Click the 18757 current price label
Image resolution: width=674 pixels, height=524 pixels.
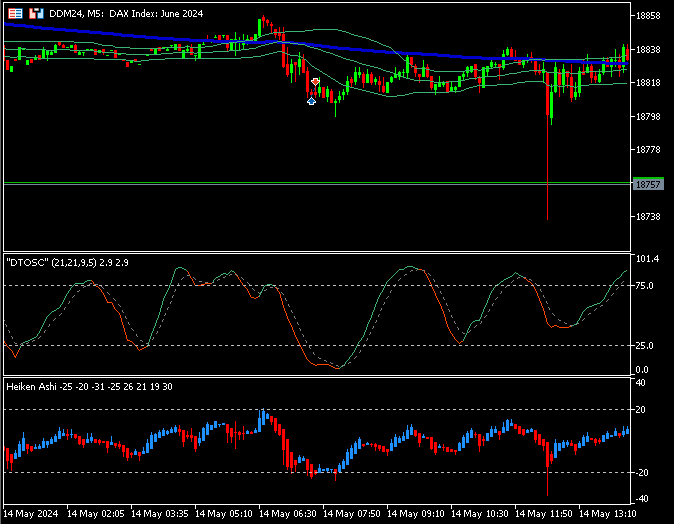(x=648, y=184)
